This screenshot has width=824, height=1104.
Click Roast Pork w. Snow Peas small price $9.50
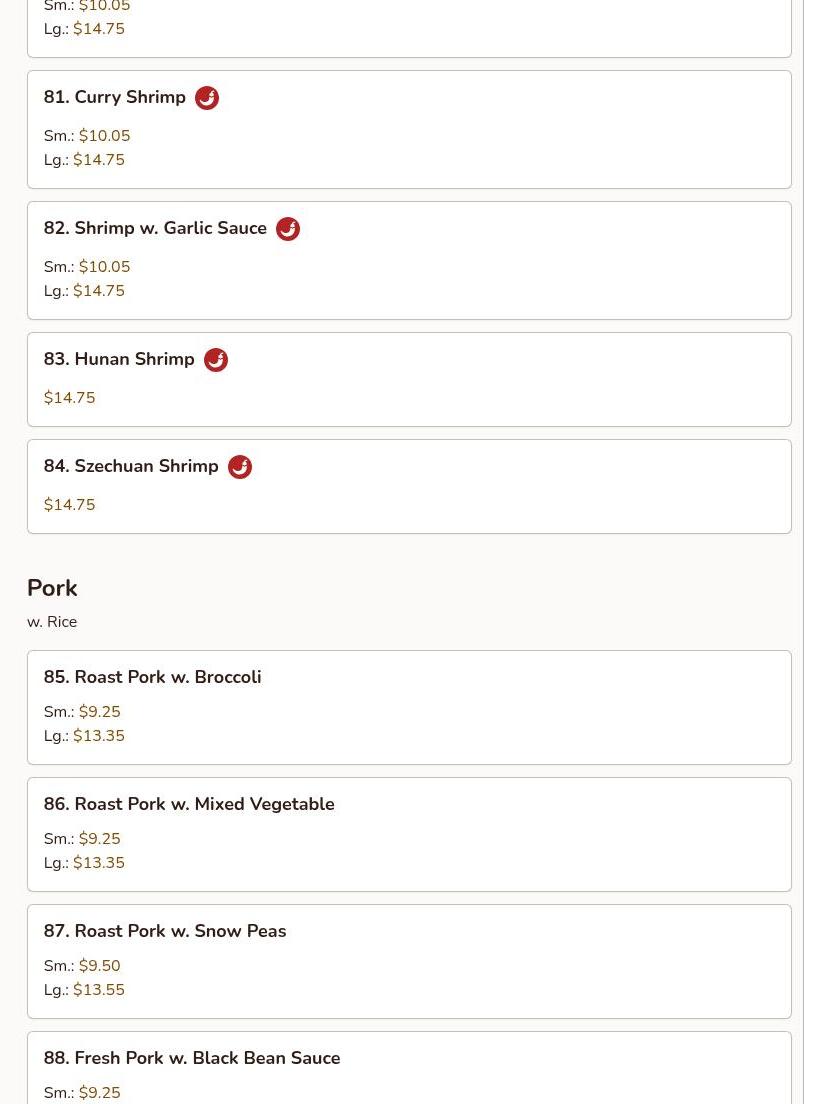[x=99, y=965]
